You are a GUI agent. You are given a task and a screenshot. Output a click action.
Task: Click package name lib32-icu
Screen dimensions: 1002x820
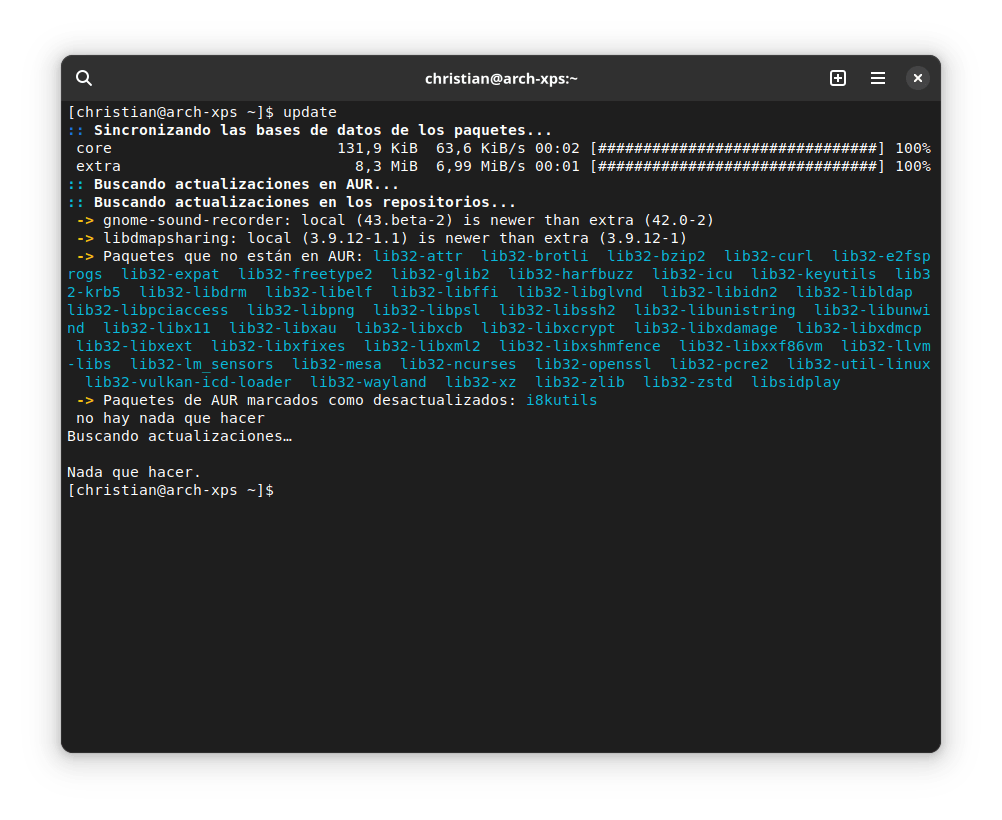click(692, 274)
